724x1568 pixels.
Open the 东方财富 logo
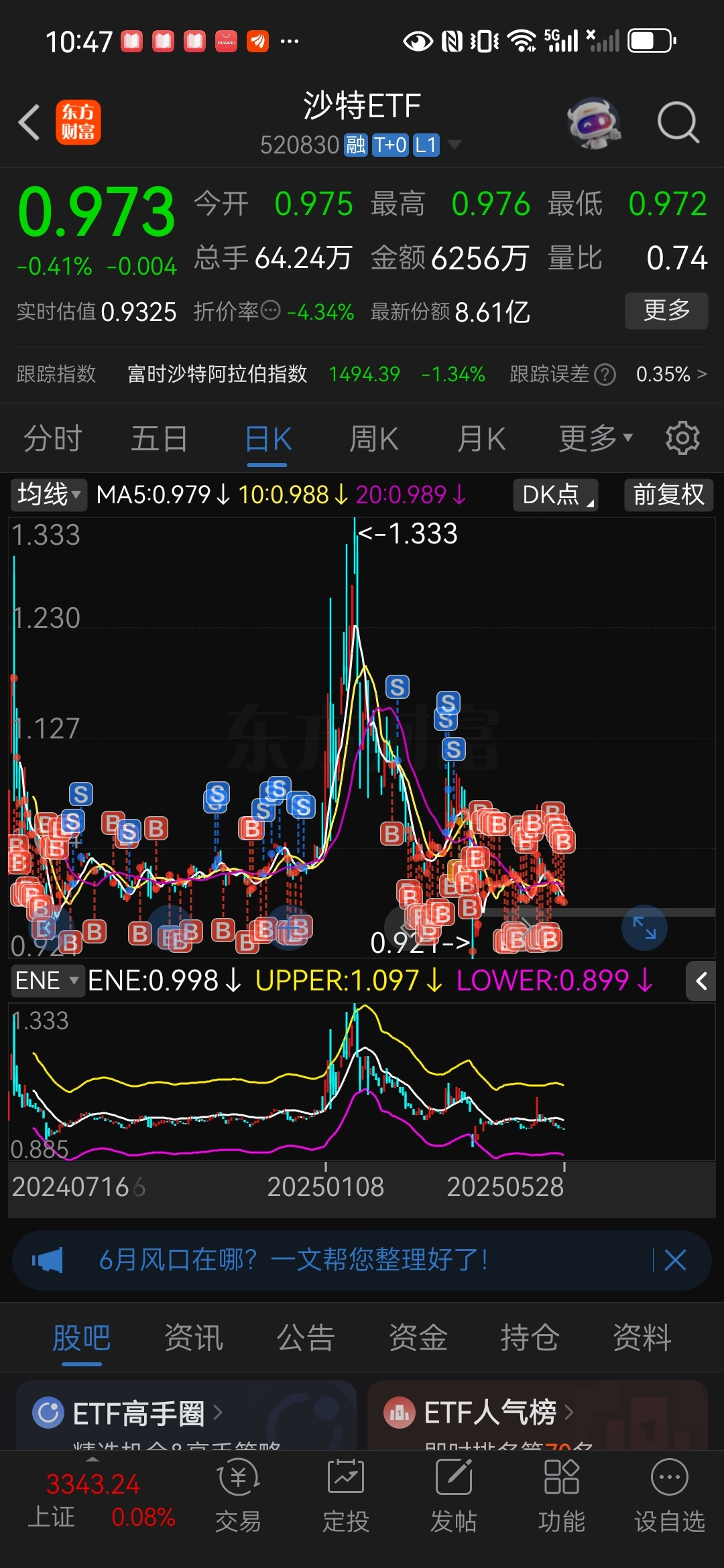(x=78, y=123)
